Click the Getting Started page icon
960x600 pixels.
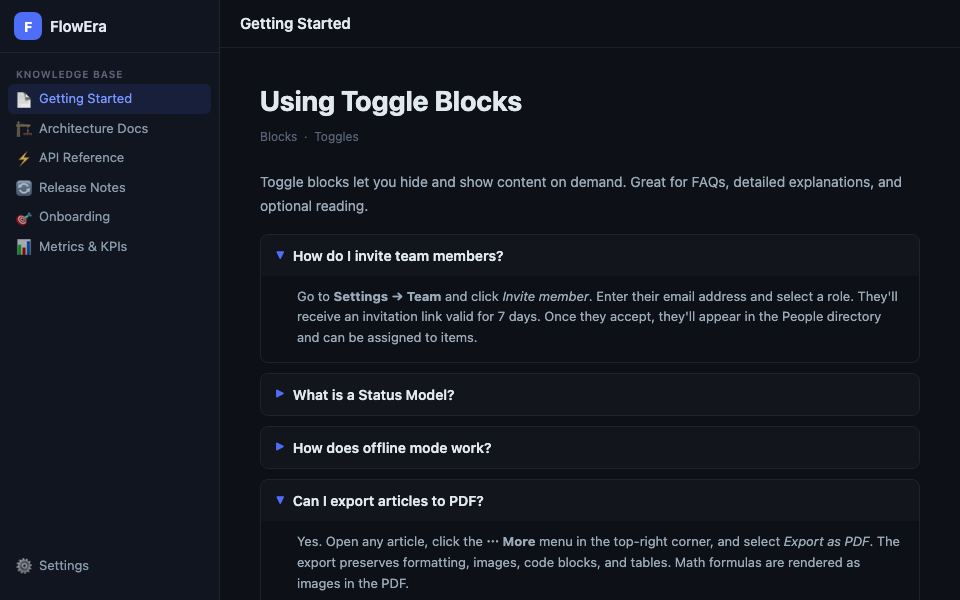coord(24,99)
